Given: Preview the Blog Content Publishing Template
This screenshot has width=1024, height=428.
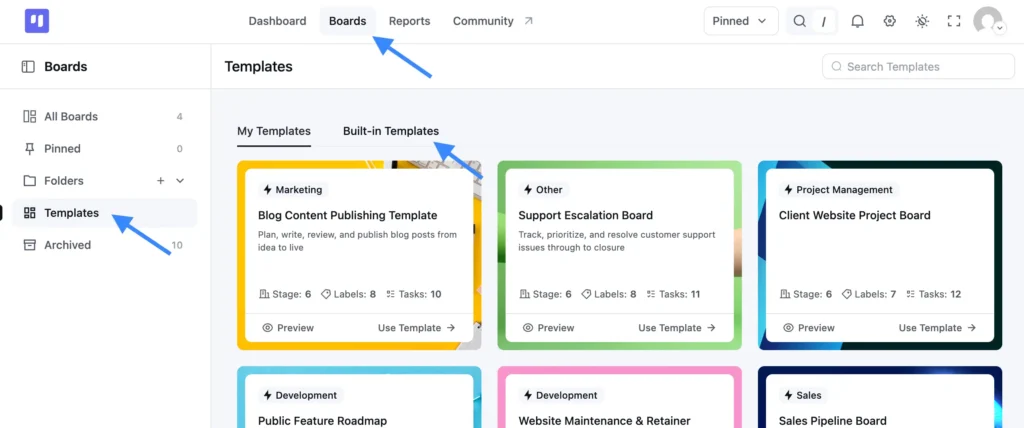Looking at the screenshot, I should pos(288,328).
